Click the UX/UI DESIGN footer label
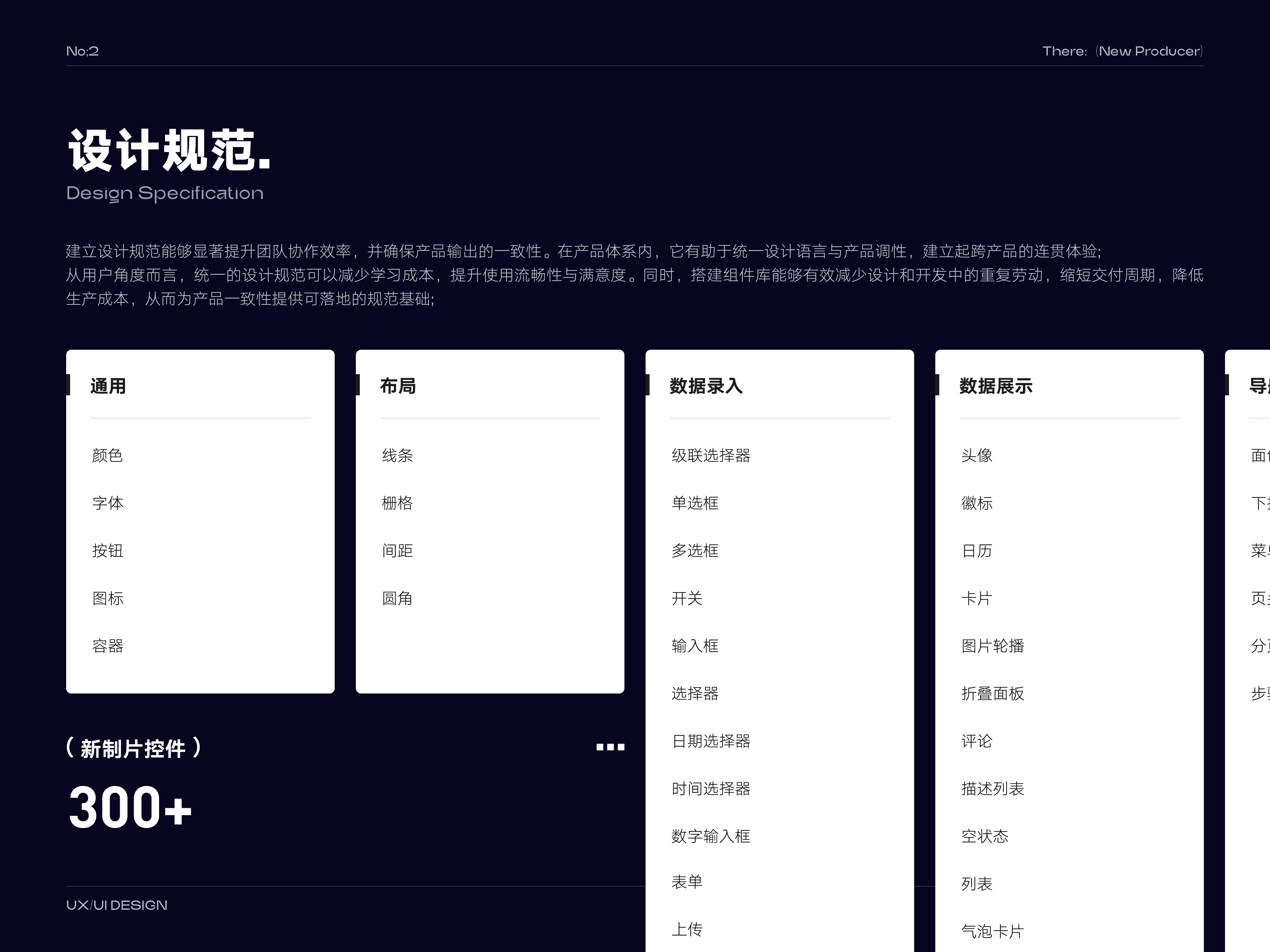The image size is (1270, 952). pos(116,905)
